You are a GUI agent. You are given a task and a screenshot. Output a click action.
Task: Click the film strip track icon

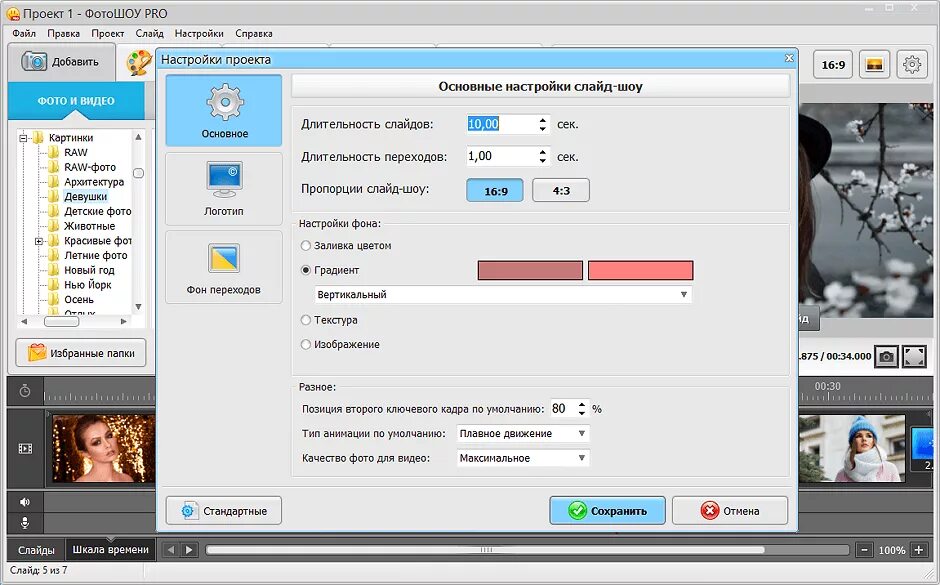[25, 448]
